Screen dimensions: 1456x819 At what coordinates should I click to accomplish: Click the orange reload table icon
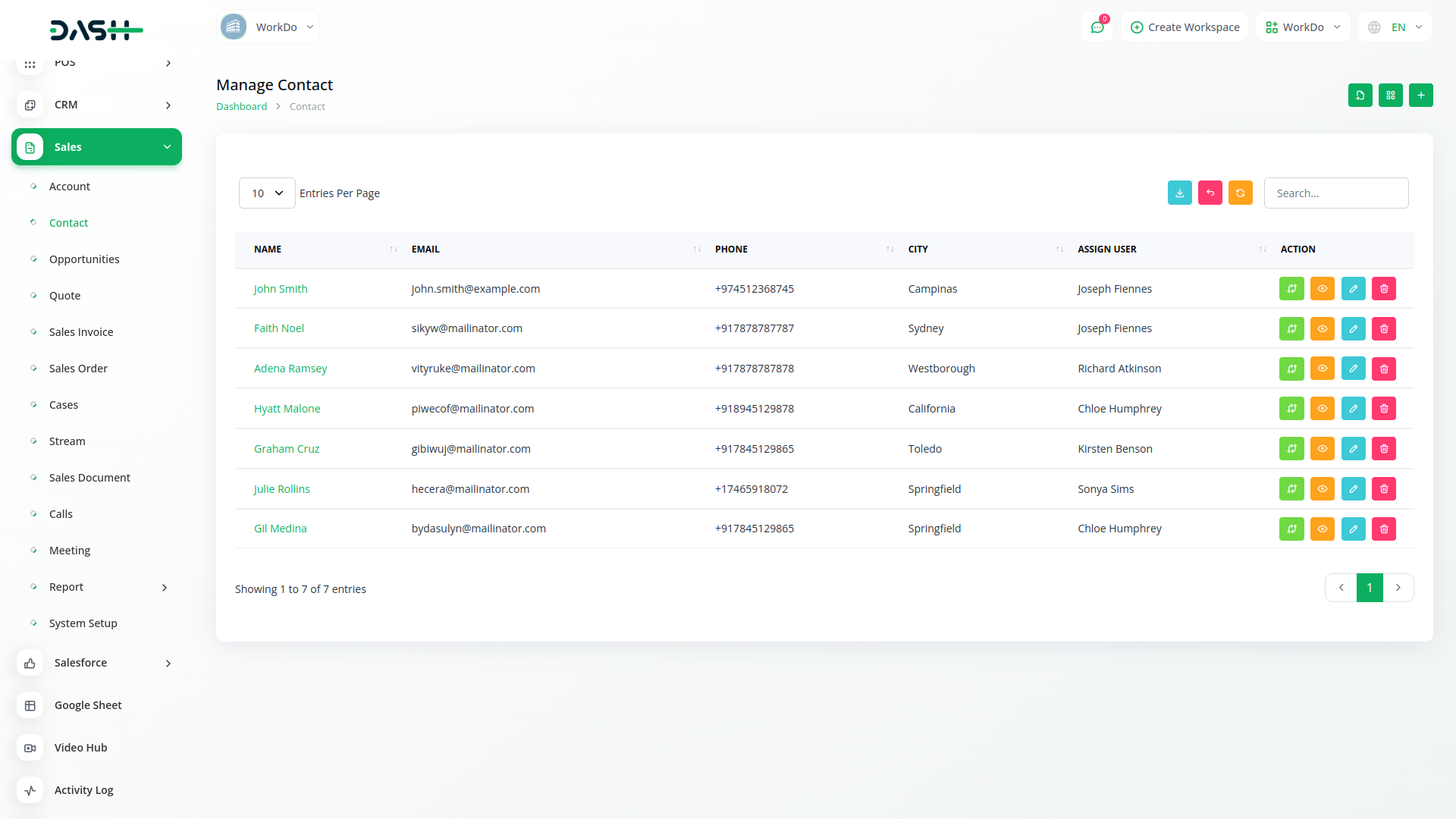tap(1240, 193)
